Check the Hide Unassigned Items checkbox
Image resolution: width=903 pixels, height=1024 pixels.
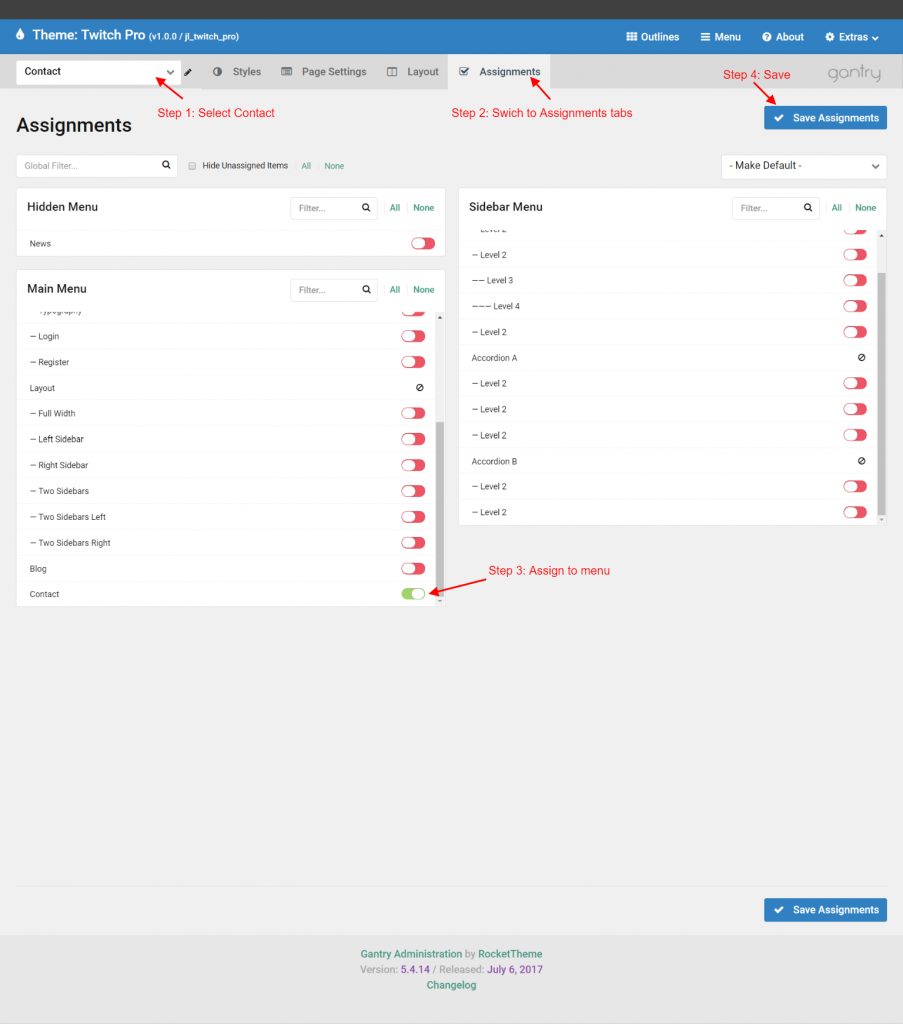[x=191, y=165]
